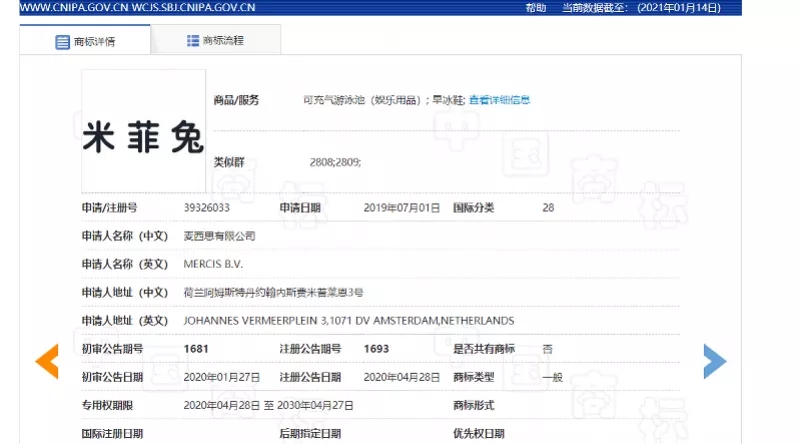Screen dimensions: 800x444
Task: Go to next trademark with blue arrow
Action: coord(714,361)
